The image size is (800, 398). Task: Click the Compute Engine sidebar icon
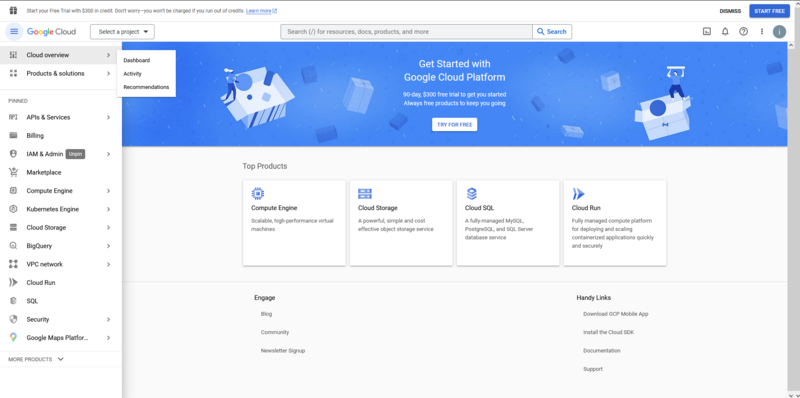tap(13, 191)
